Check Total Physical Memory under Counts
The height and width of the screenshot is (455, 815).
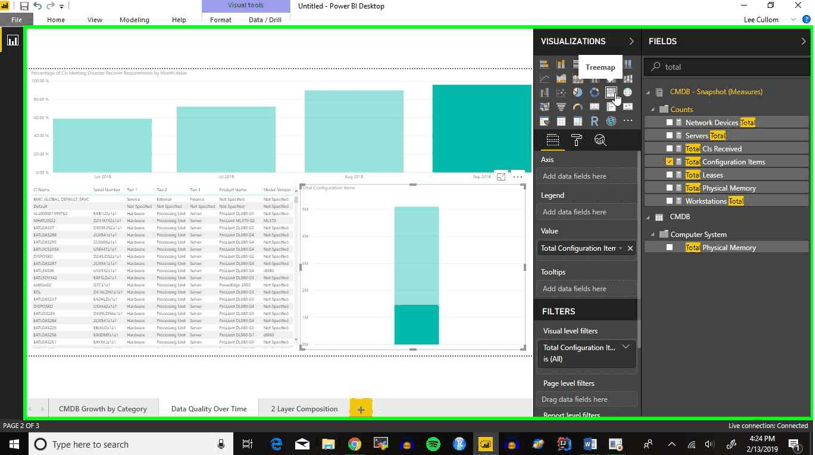tap(669, 188)
